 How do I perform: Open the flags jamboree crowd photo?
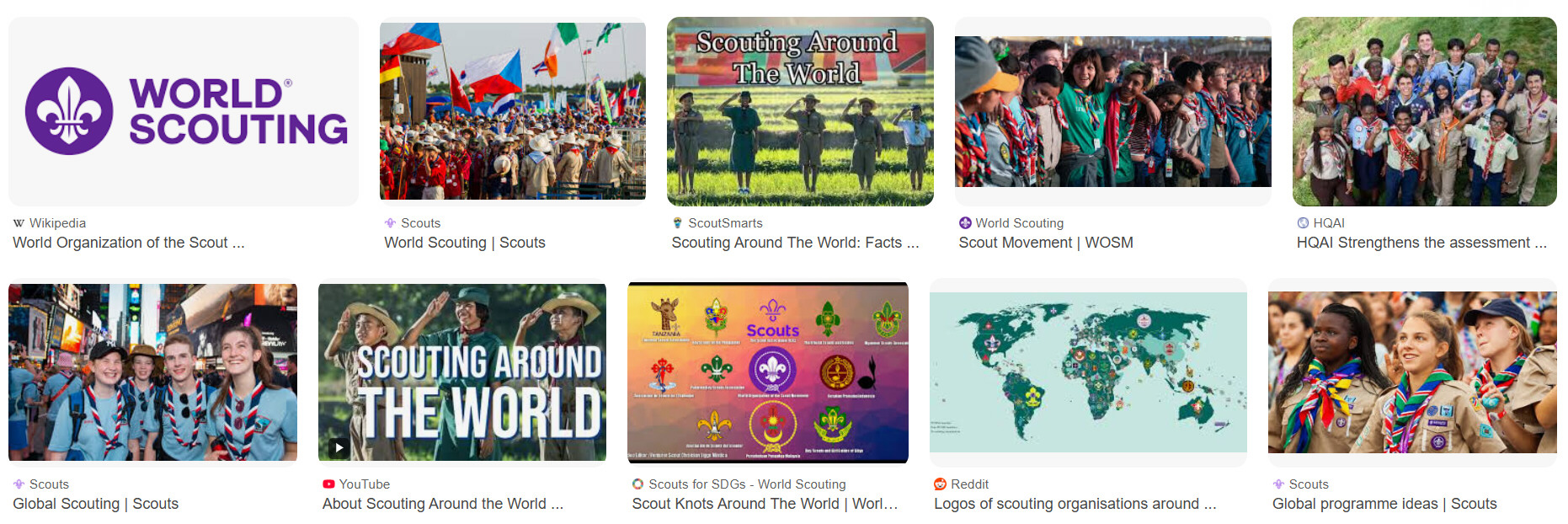pyautogui.click(x=513, y=111)
